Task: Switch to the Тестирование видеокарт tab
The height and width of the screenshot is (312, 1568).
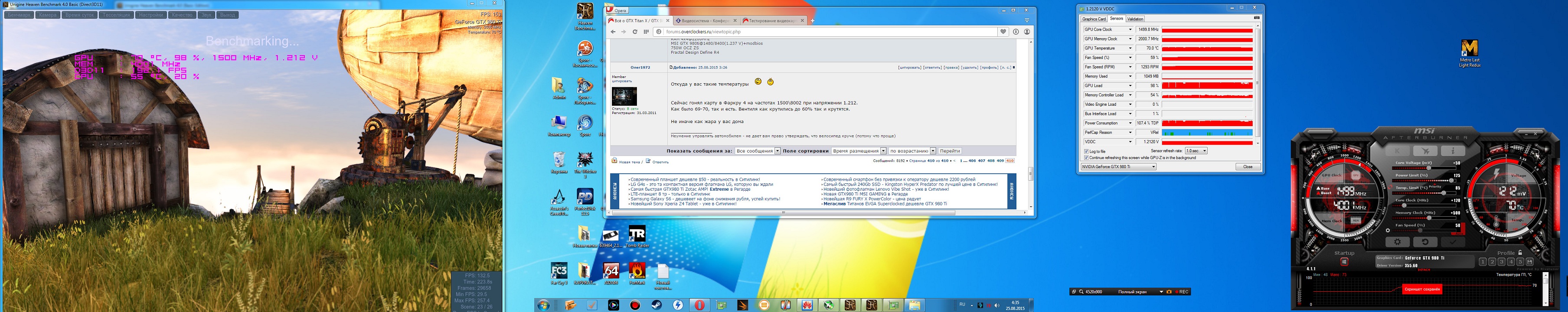Action: click(773, 21)
